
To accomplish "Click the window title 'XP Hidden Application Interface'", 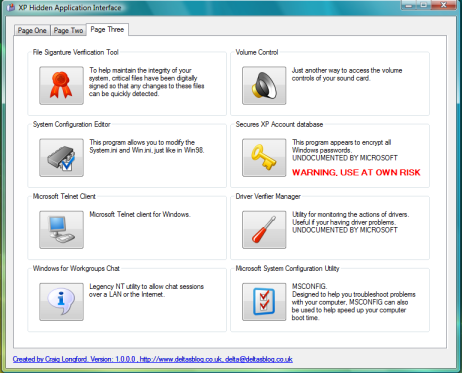I will [70, 7].
